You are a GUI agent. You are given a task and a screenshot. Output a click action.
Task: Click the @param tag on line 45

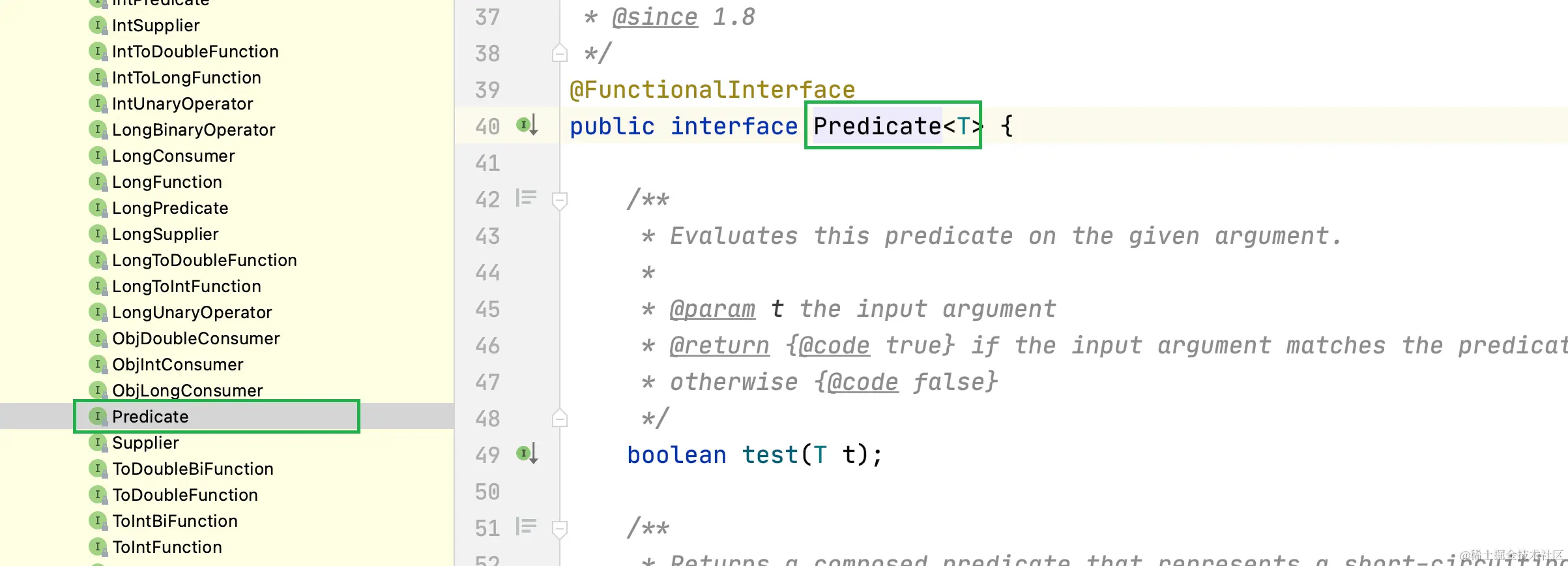(712, 309)
